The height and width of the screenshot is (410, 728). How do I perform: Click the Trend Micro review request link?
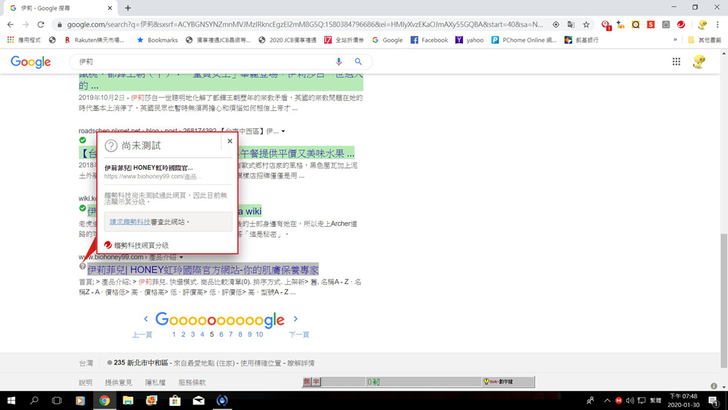[130, 222]
